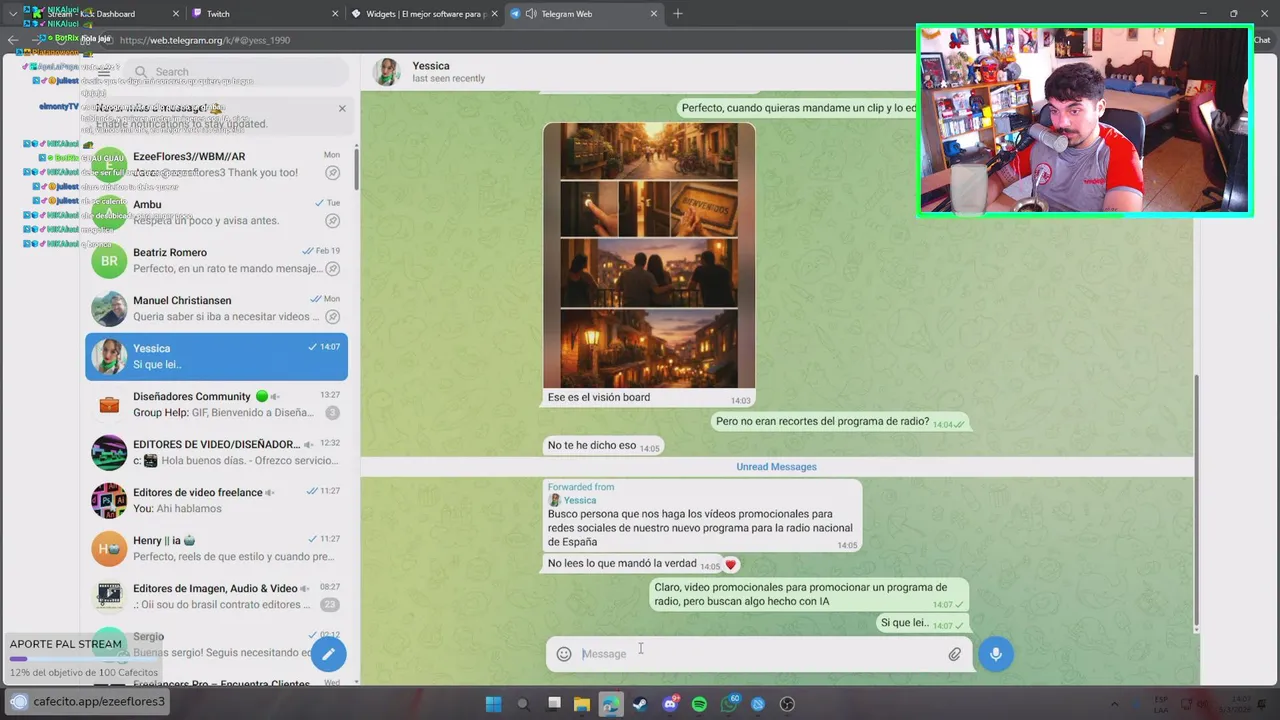The image size is (1280, 720).
Task: Switch to the Twitch browser tab
Action: (x=265, y=14)
